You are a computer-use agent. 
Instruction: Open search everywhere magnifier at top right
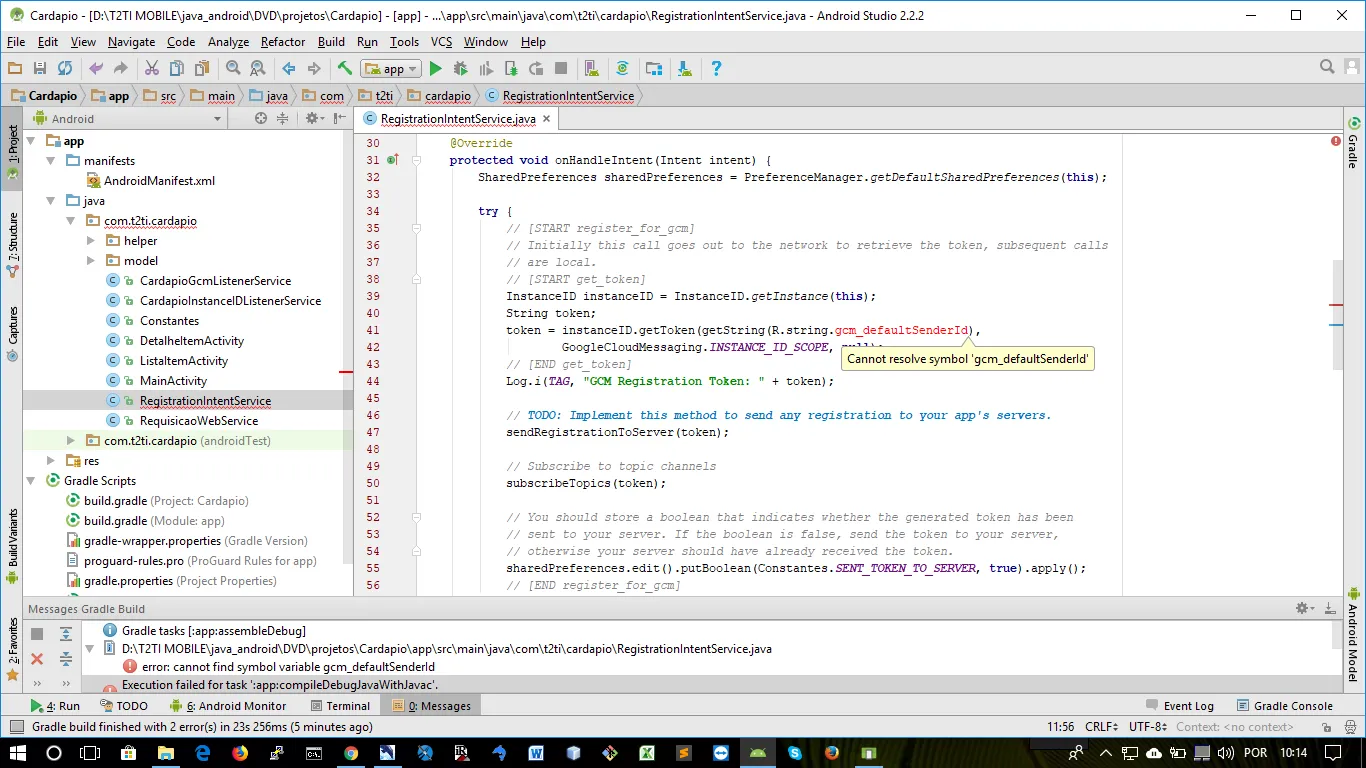[x=1327, y=68]
